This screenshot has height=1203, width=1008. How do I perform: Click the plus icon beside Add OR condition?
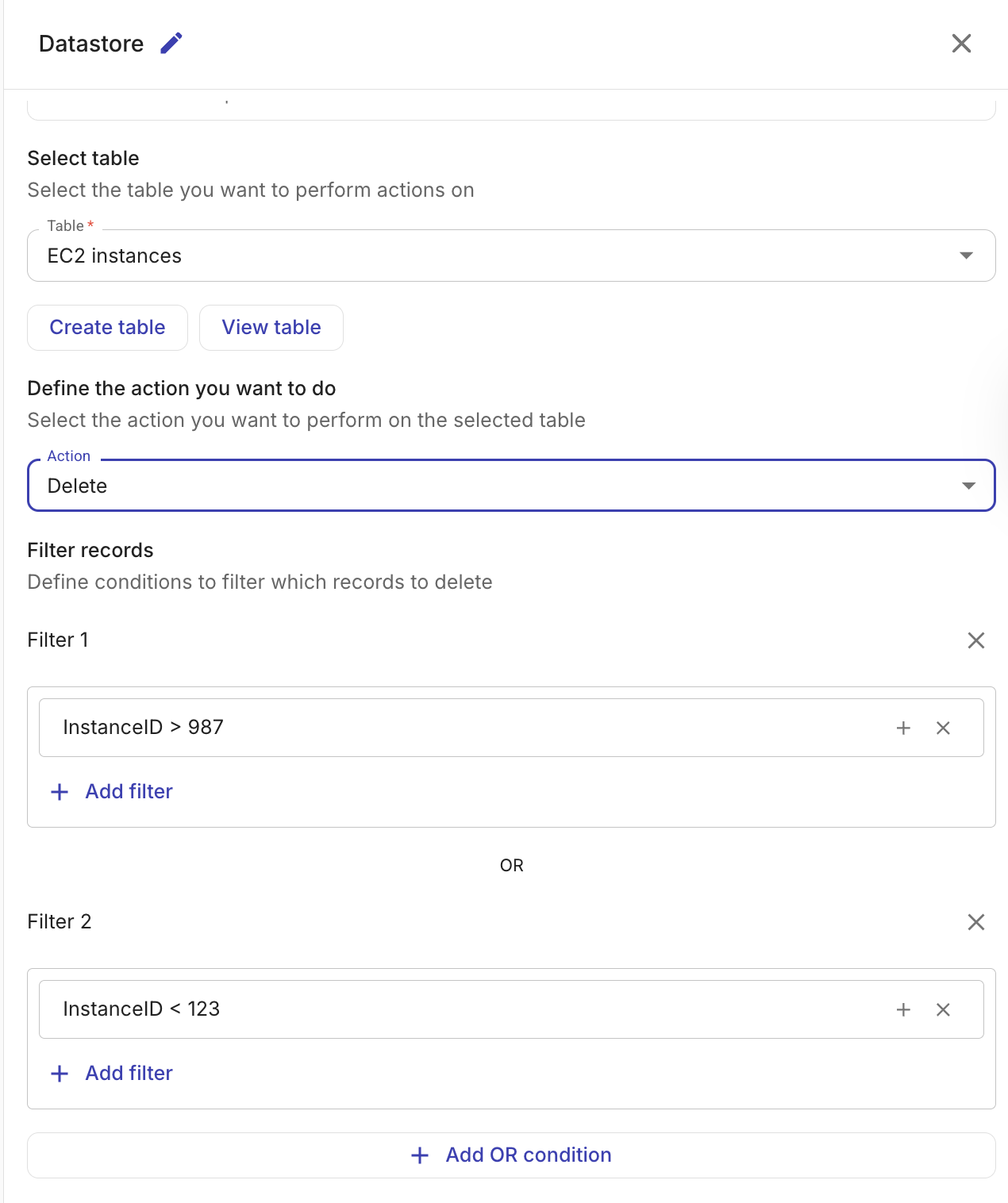tap(420, 1155)
